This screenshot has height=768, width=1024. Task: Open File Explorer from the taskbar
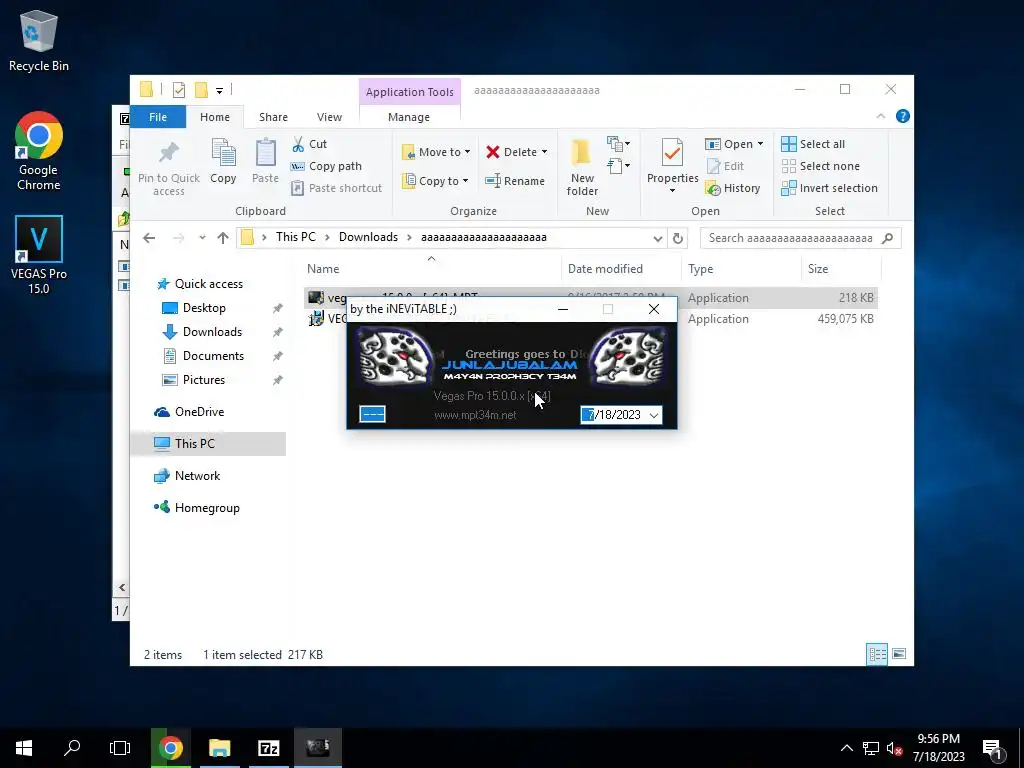pos(219,748)
